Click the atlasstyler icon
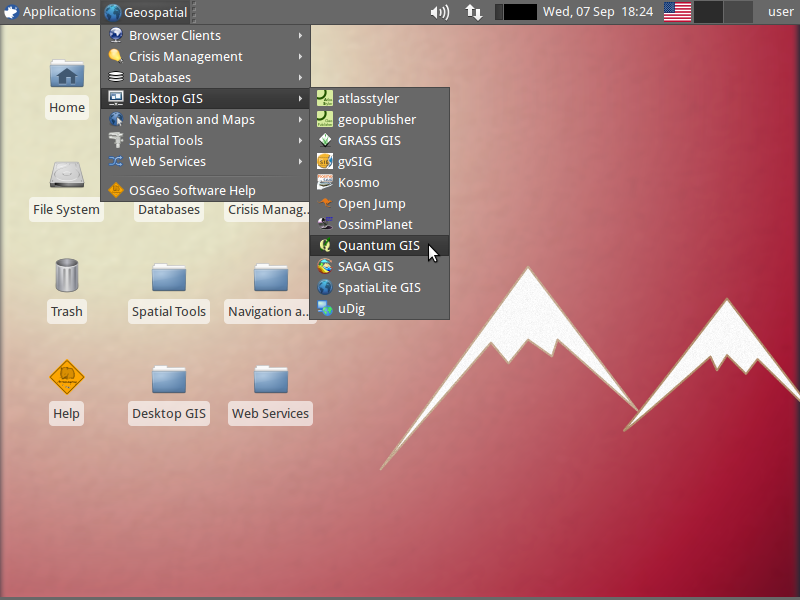 click(324, 98)
